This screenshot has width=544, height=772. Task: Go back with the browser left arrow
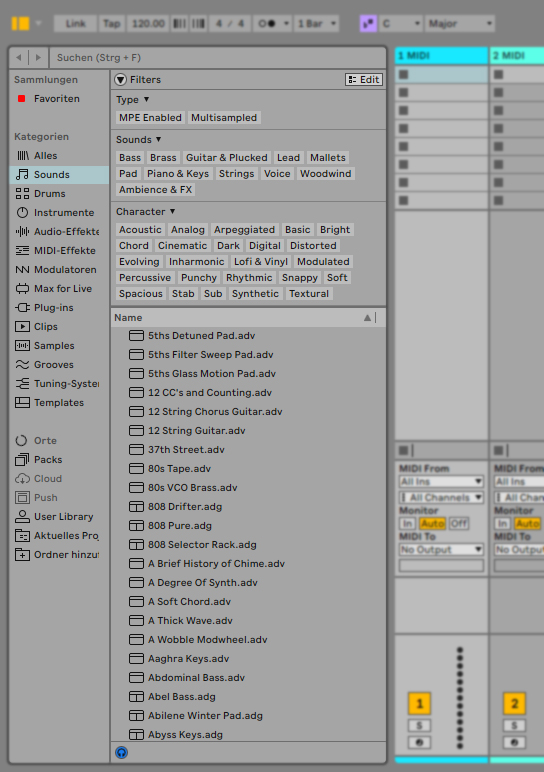(x=19, y=58)
